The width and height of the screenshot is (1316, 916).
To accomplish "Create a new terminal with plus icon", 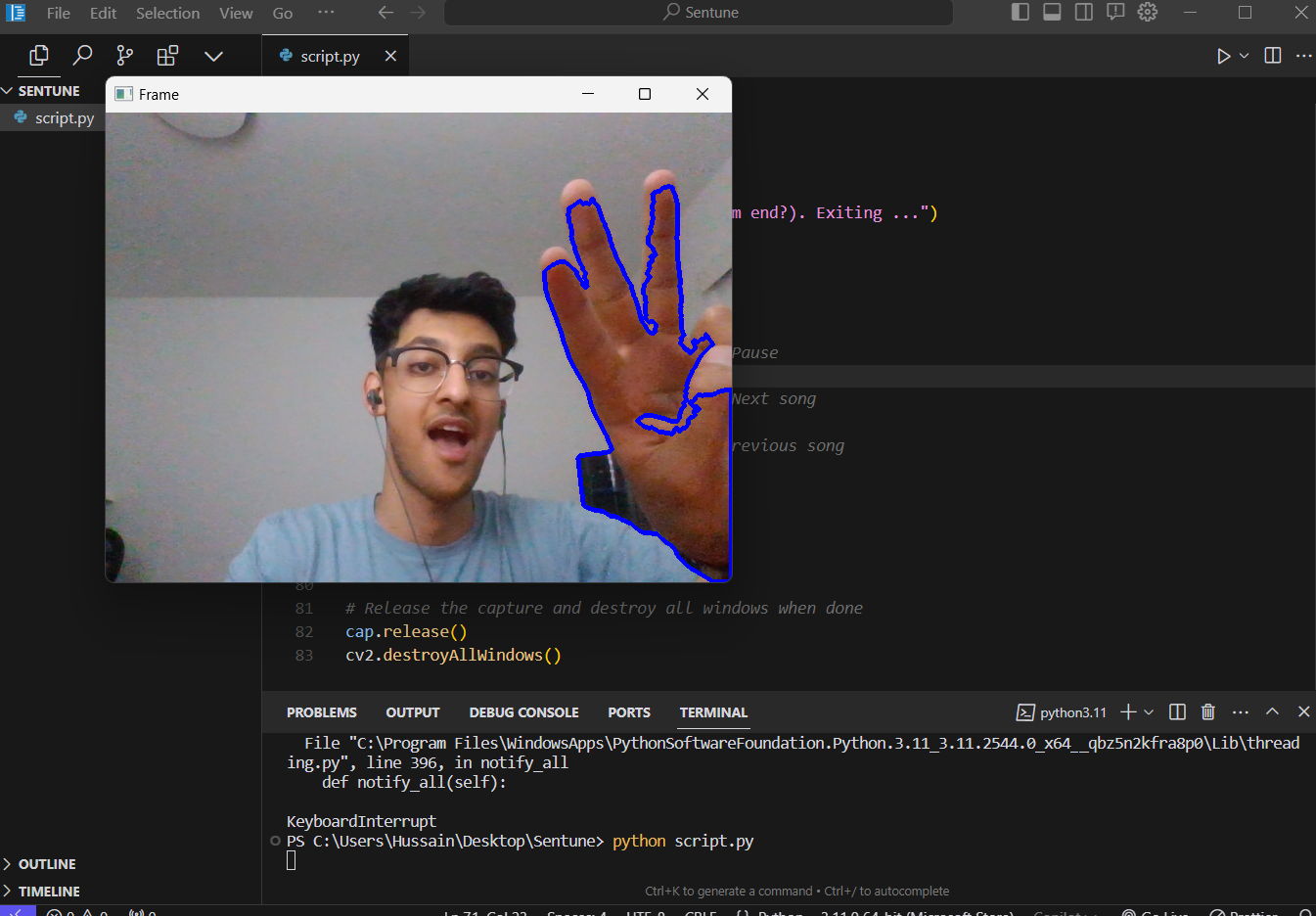I will [x=1128, y=711].
